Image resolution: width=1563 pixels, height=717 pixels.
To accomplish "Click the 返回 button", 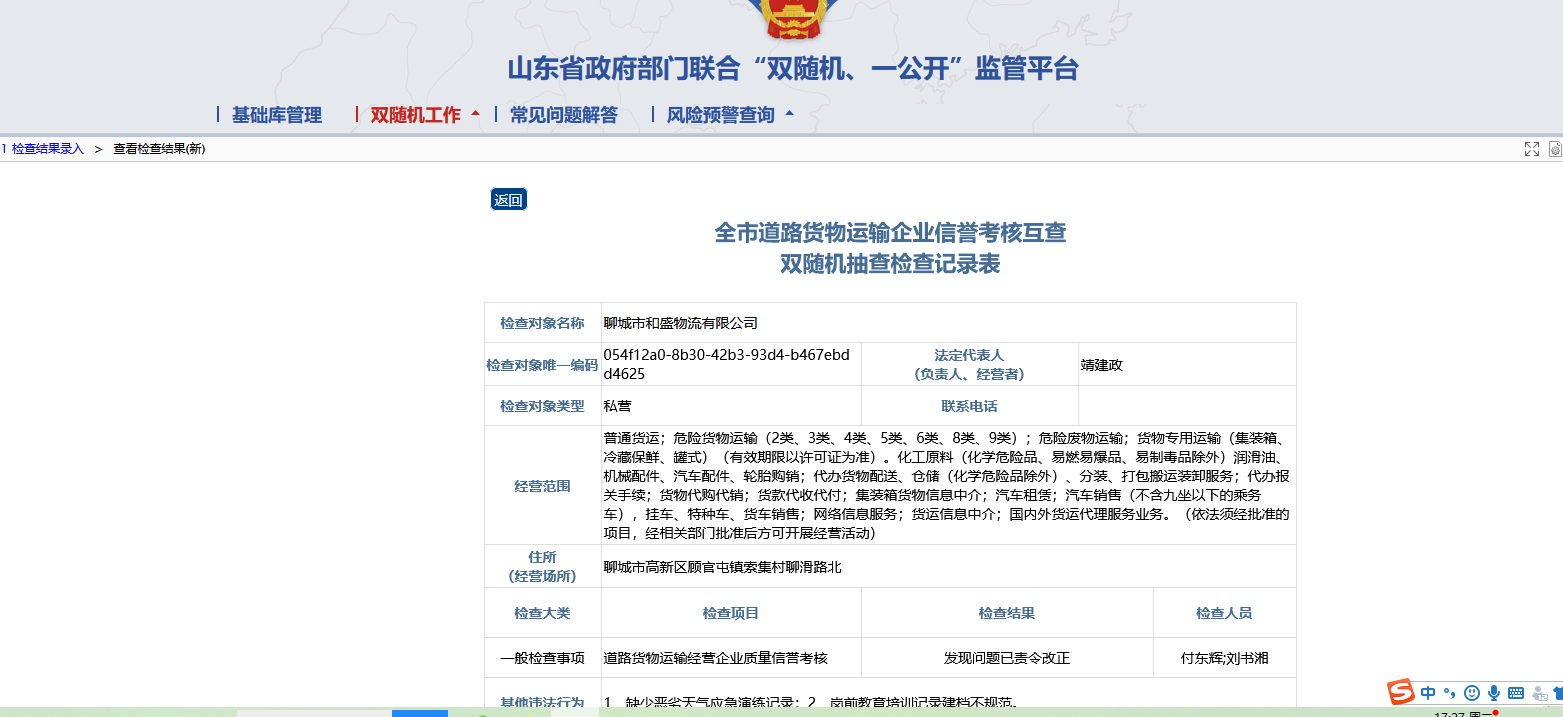I will [x=508, y=200].
